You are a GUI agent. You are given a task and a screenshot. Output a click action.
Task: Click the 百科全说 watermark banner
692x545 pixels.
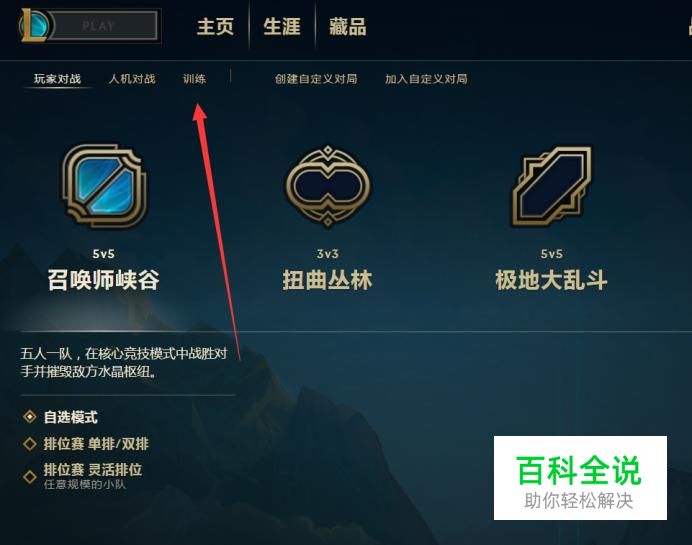[x=580, y=478]
